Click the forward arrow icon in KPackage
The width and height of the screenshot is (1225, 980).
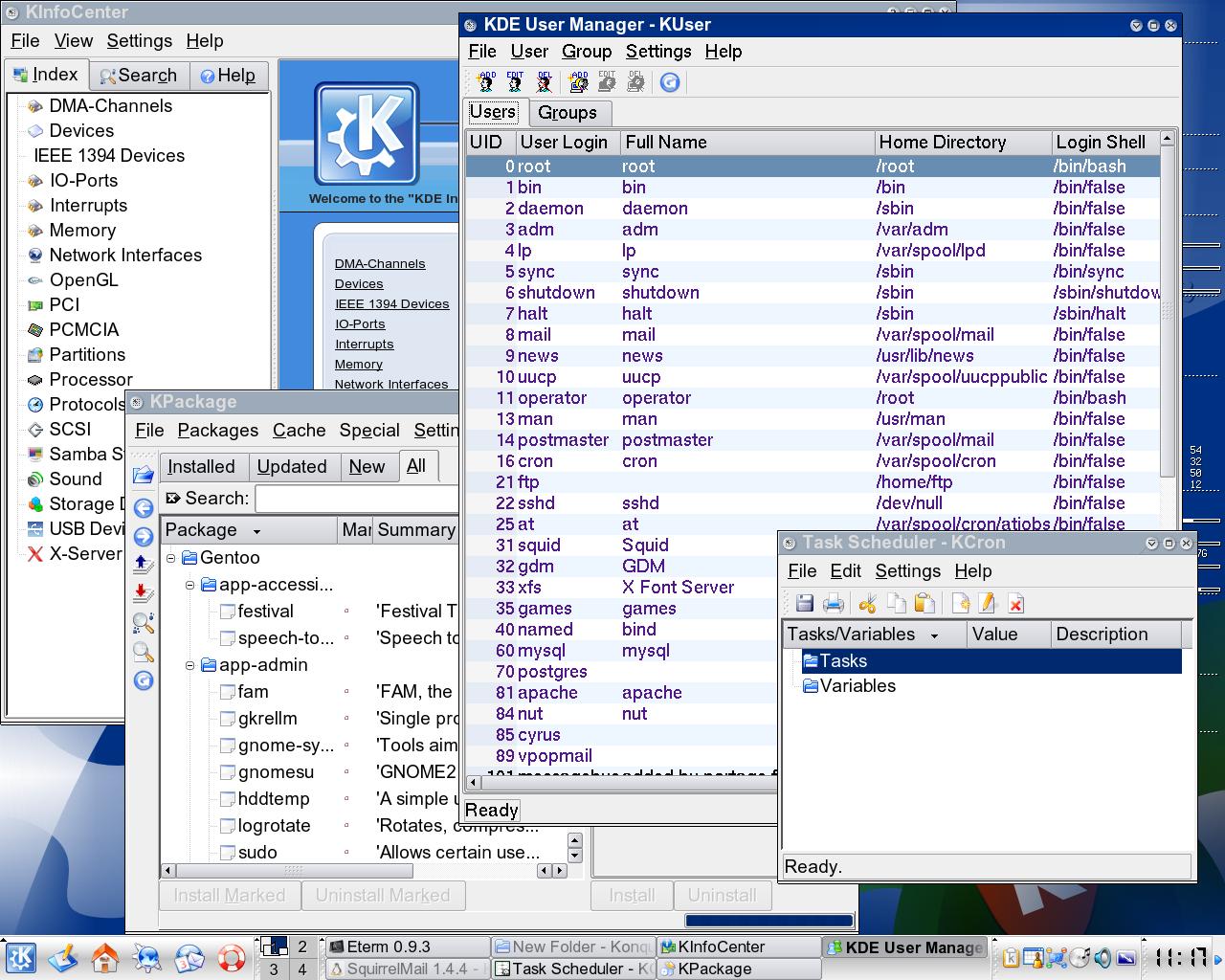[144, 536]
